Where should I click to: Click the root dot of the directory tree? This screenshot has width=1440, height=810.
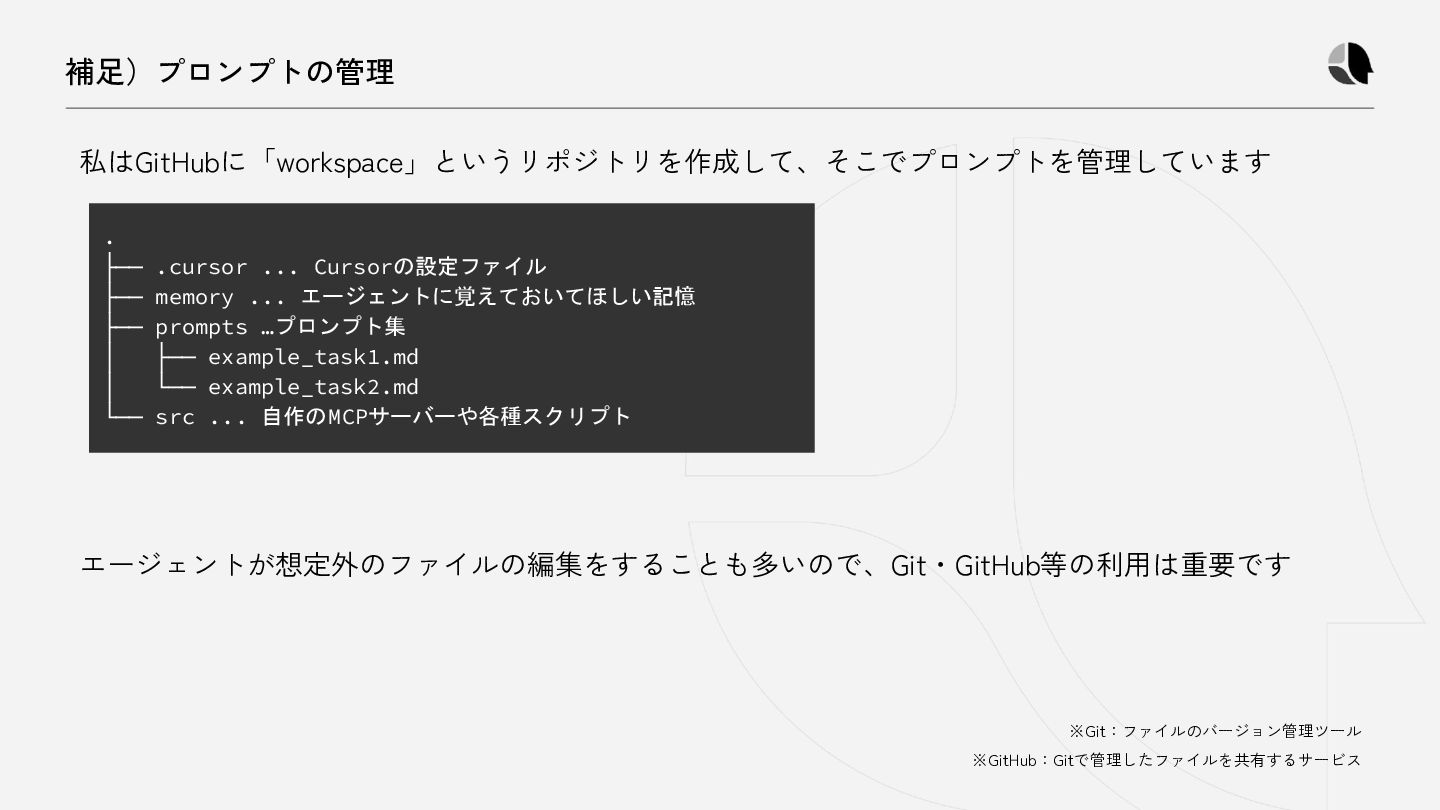click(x=109, y=241)
